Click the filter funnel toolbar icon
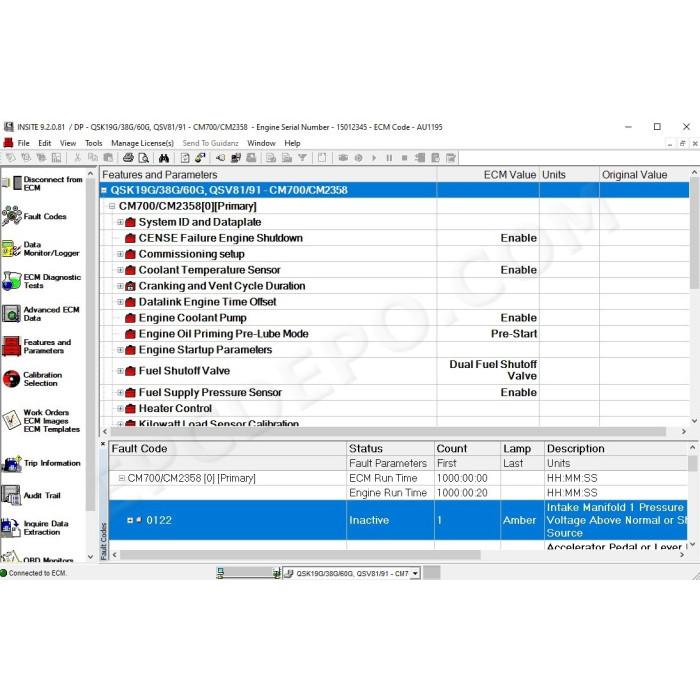The width and height of the screenshot is (700, 700). click(x=302, y=158)
